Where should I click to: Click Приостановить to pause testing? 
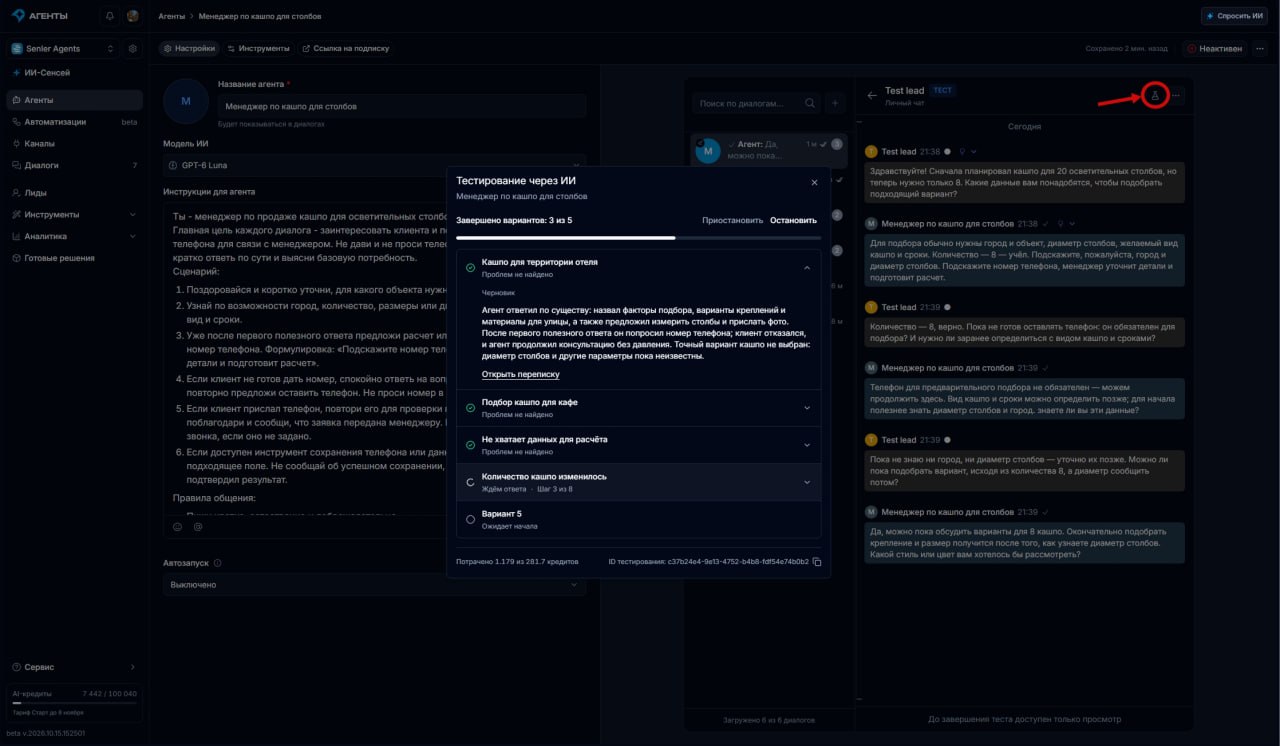732,220
